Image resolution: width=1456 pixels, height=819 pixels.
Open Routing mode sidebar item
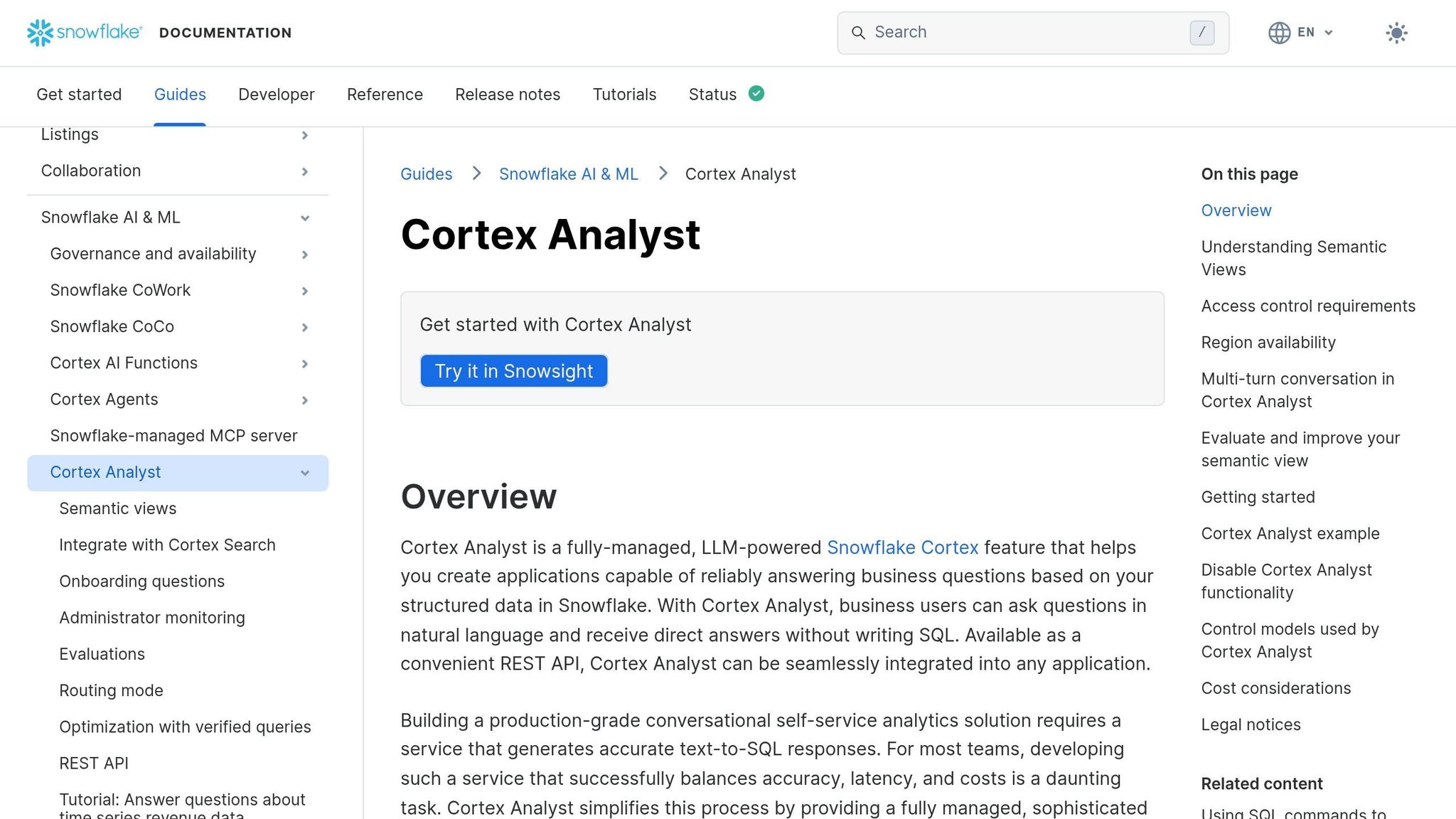(x=111, y=690)
